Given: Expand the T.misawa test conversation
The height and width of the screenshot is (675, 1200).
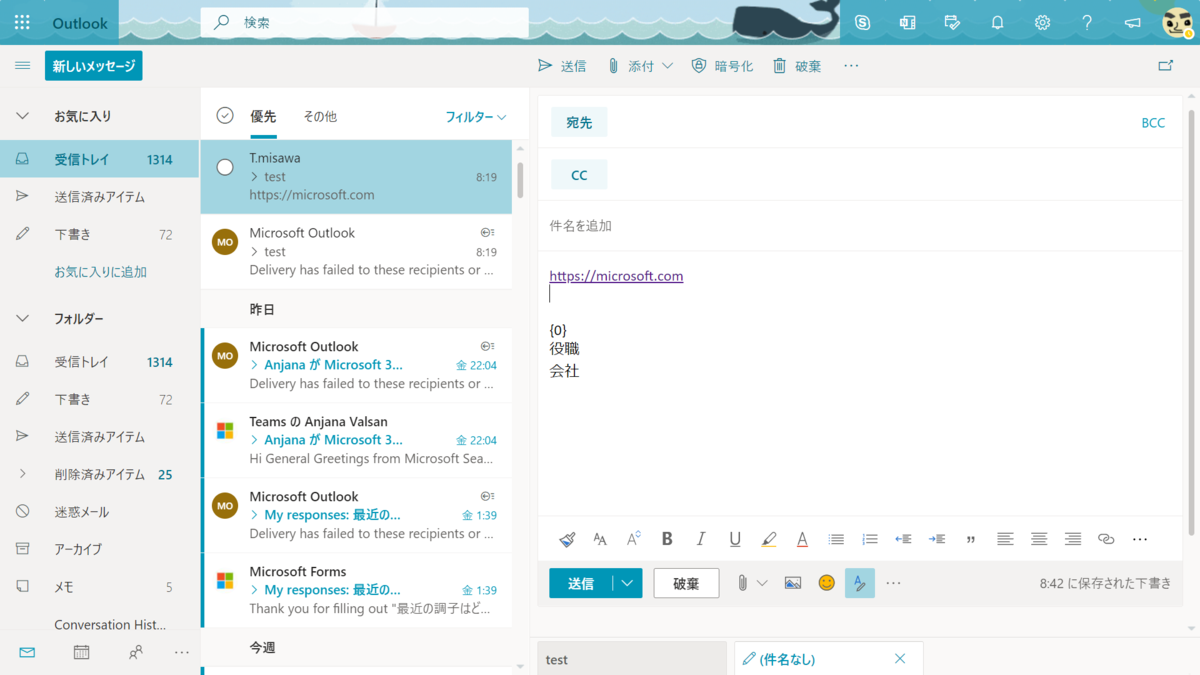Looking at the screenshot, I should click(255, 177).
